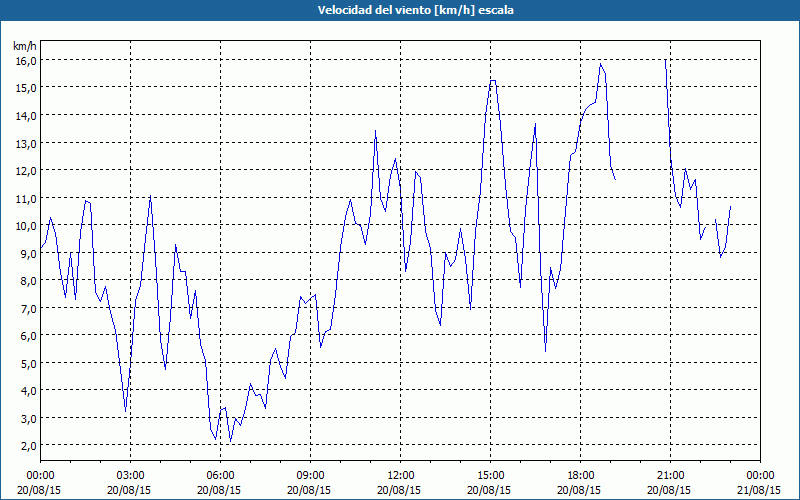Click the 4,0 y-axis label

(x=28, y=391)
